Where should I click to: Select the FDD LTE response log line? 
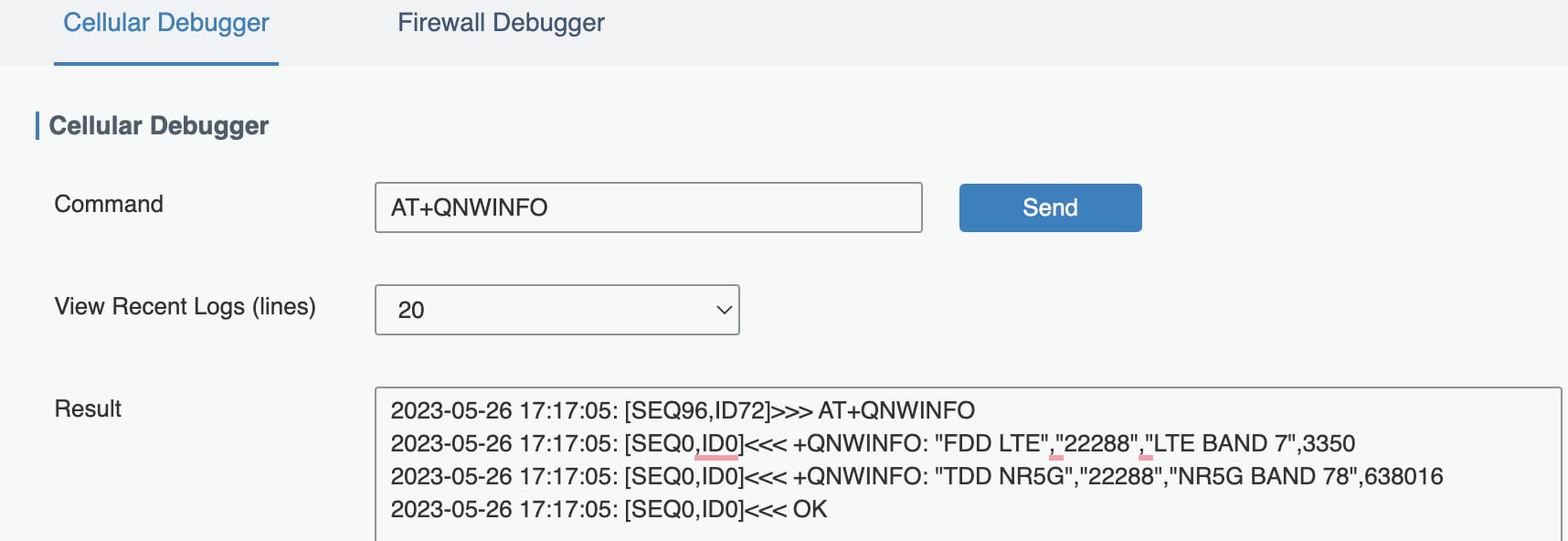pyautogui.click(x=873, y=443)
